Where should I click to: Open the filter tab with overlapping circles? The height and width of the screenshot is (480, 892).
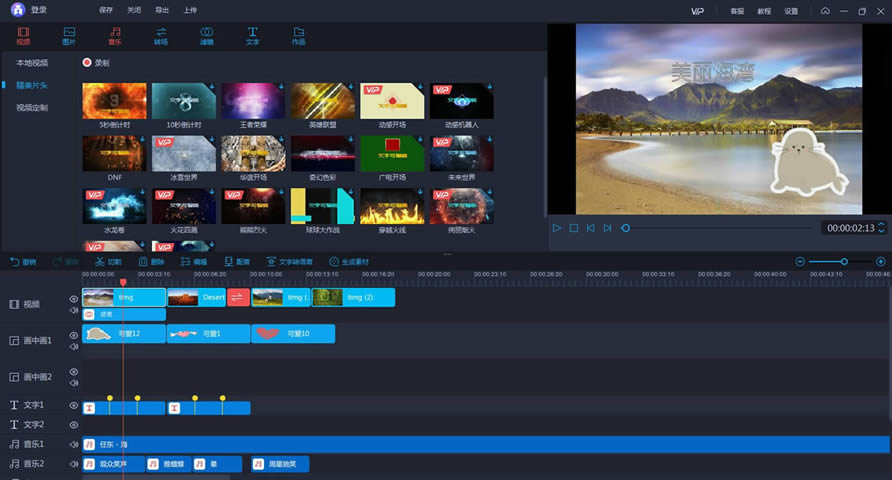coord(207,36)
